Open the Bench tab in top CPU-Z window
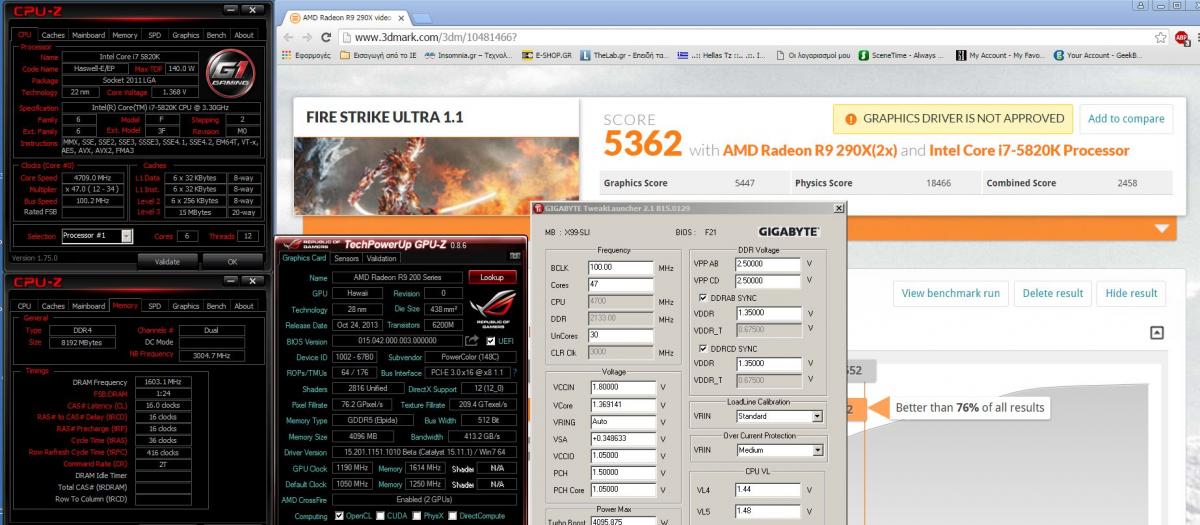1200x525 pixels. [217, 35]
